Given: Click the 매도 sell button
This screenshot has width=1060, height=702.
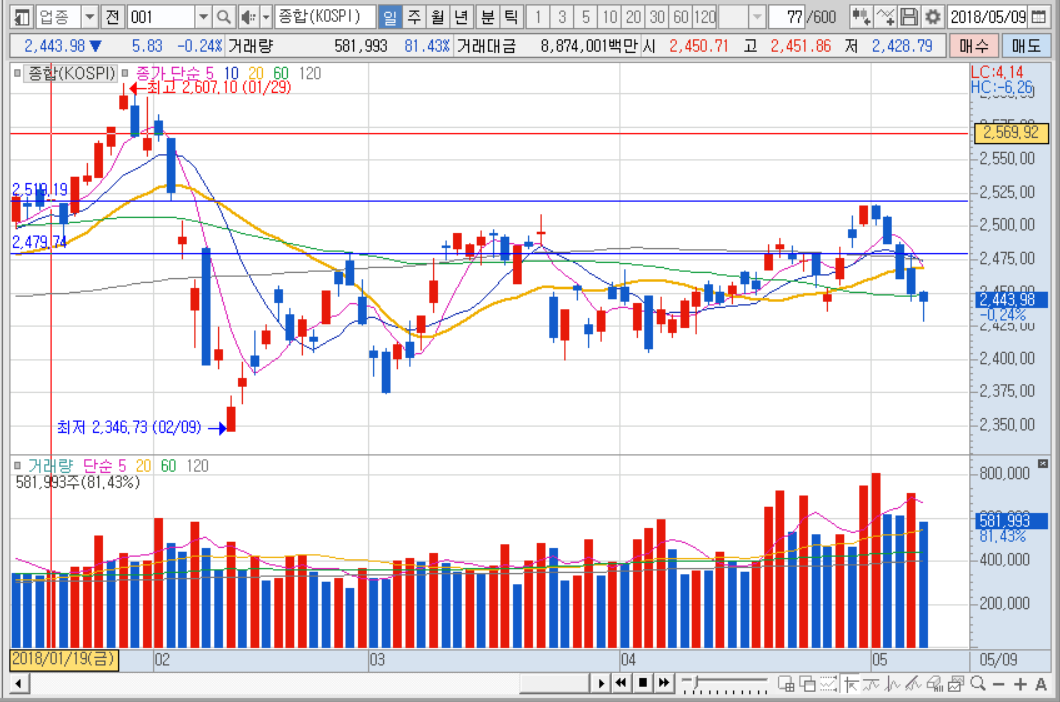Looking at the screenshot, I should click(x=1026, y=46).
